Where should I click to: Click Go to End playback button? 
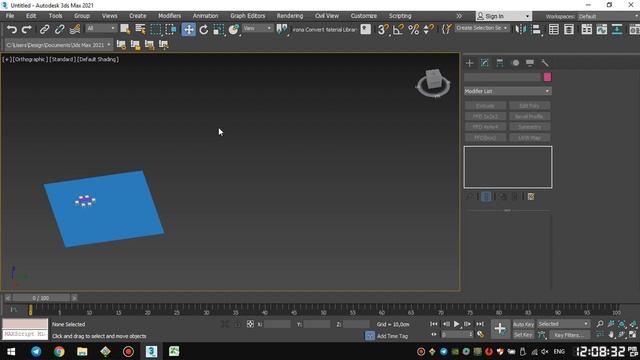tap(480, 324)
